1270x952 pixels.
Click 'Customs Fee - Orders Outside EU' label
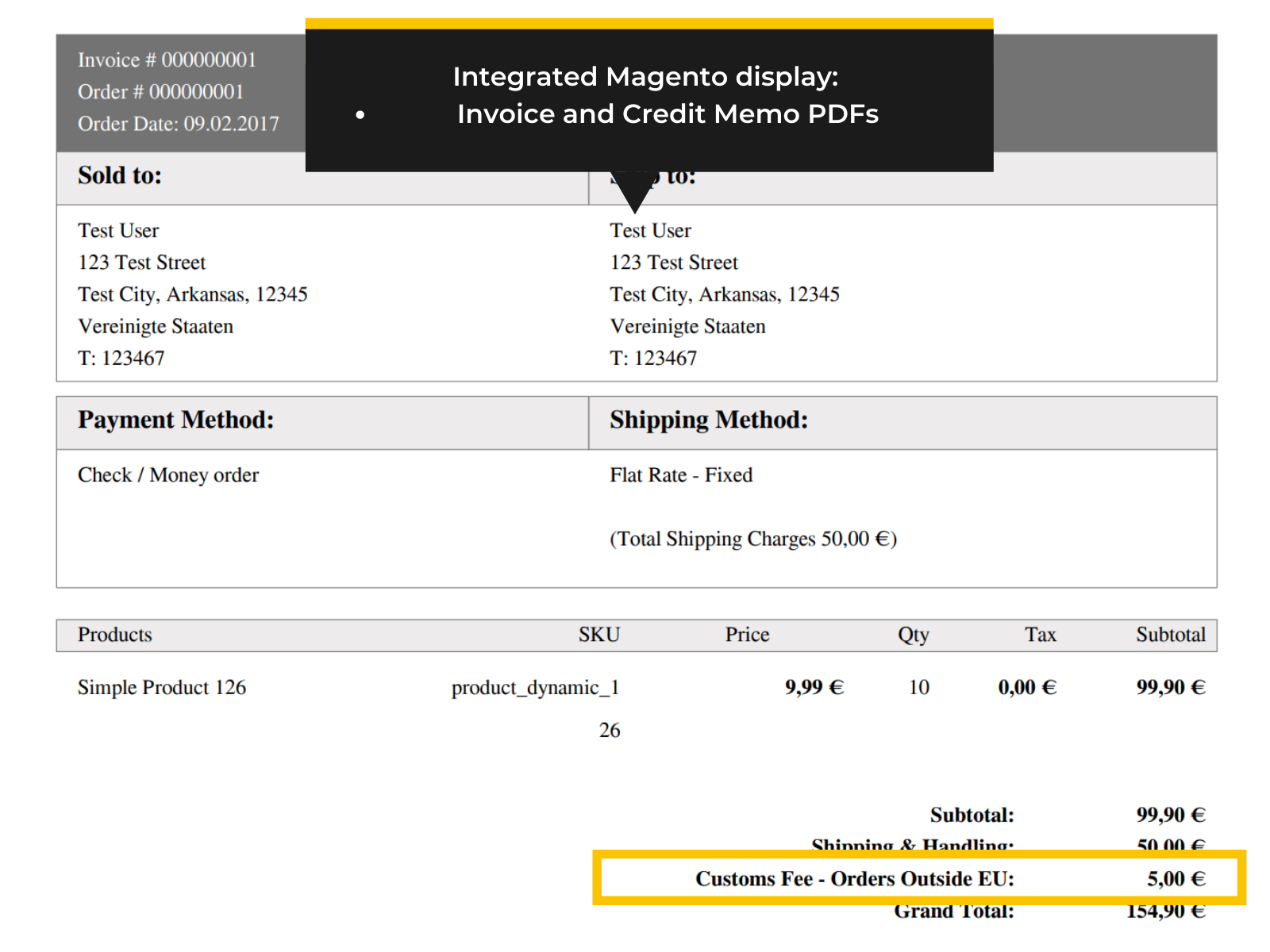pos(854,879)
